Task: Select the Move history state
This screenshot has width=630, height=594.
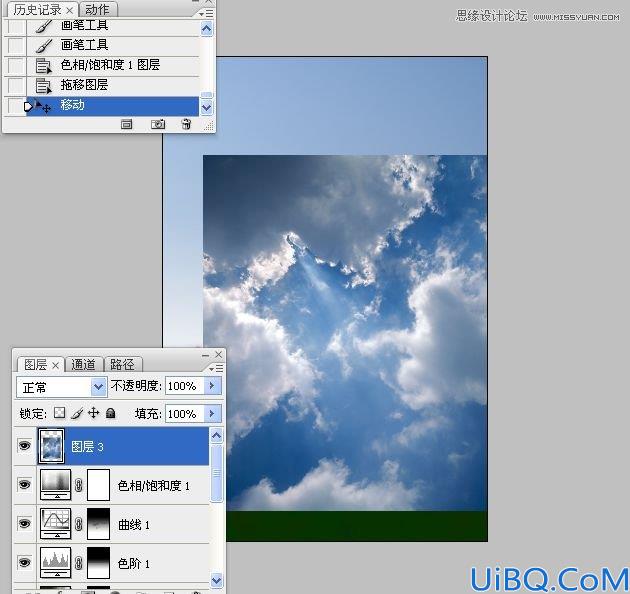Action: click(112, 106)
